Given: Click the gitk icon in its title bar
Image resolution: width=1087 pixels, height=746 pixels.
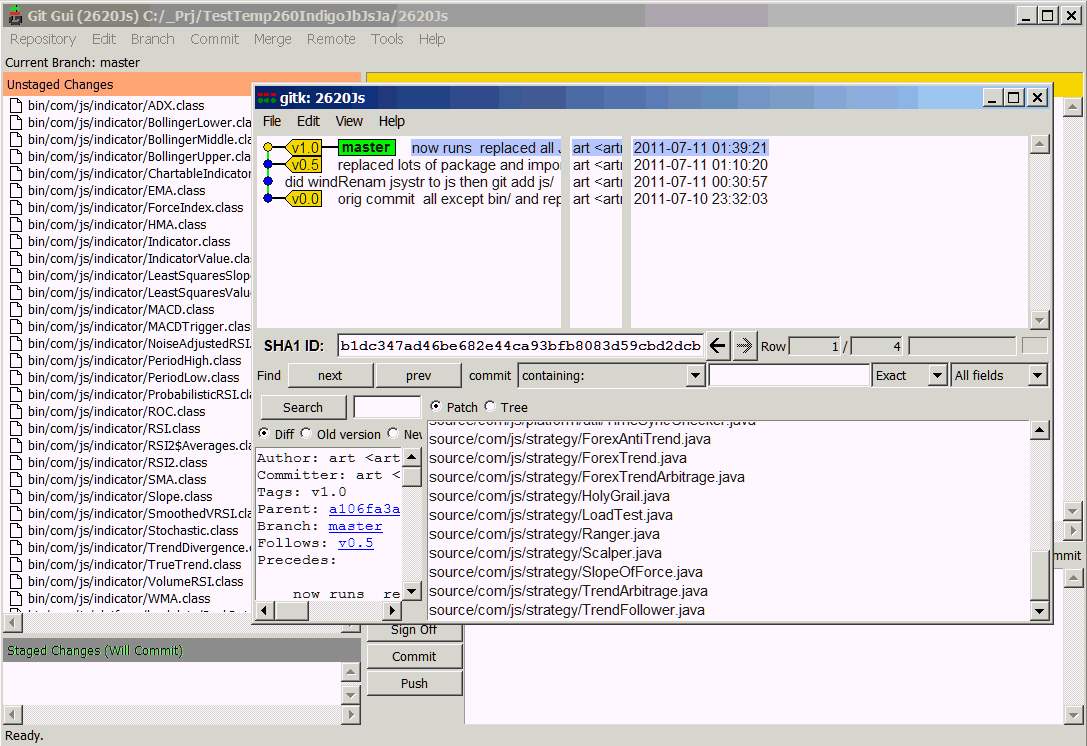Looking at the screenshot, I should (267, 98).
